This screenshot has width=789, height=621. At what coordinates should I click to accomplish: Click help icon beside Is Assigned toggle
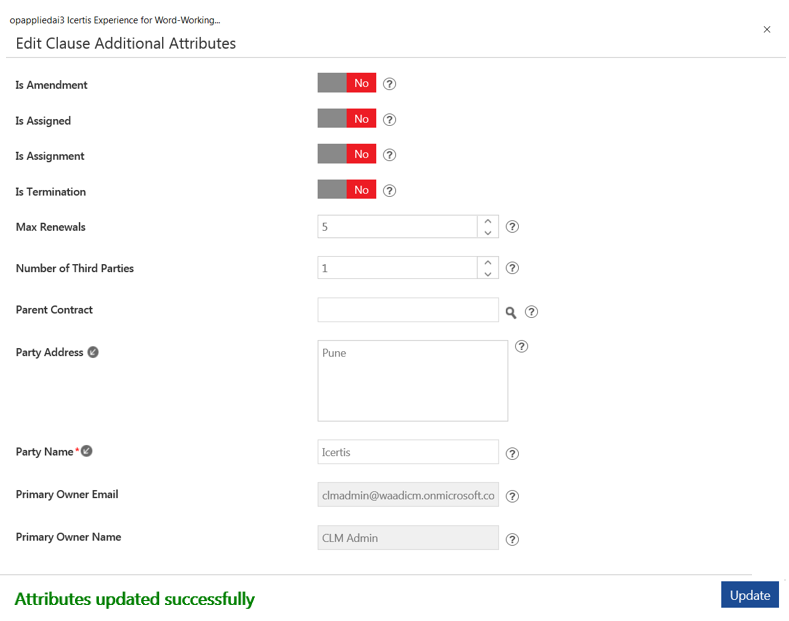click(390, 120)
